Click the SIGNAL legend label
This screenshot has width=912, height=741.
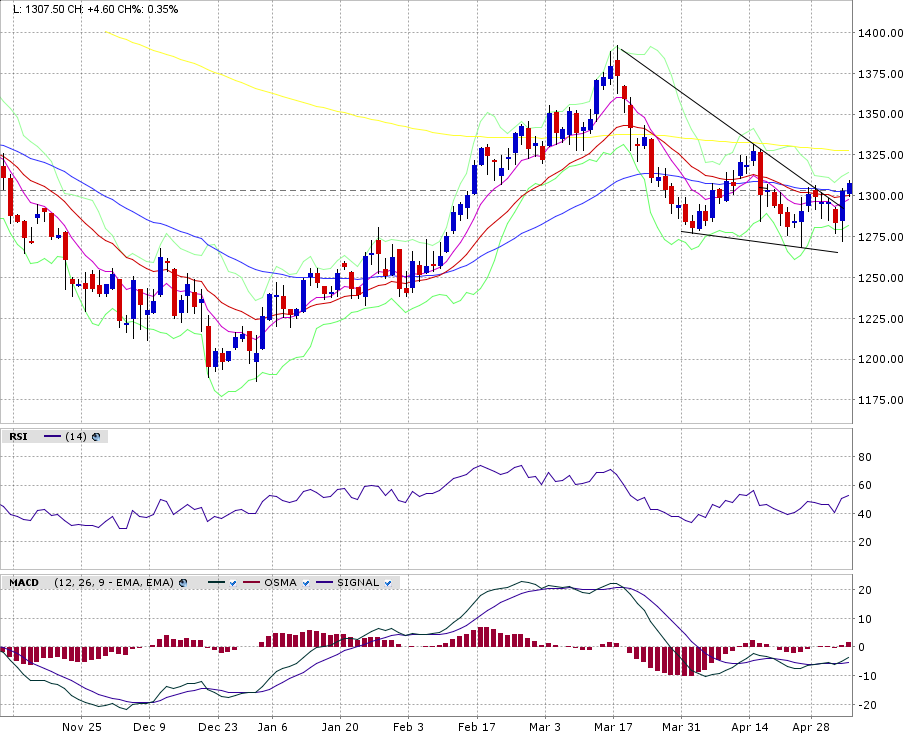[358, 582]
